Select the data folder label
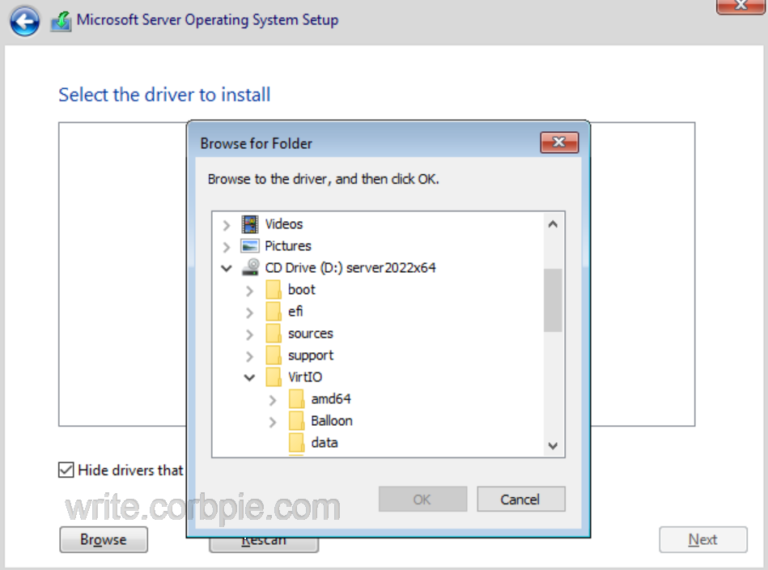The image size is (768, 570). (x=324, y=443)
